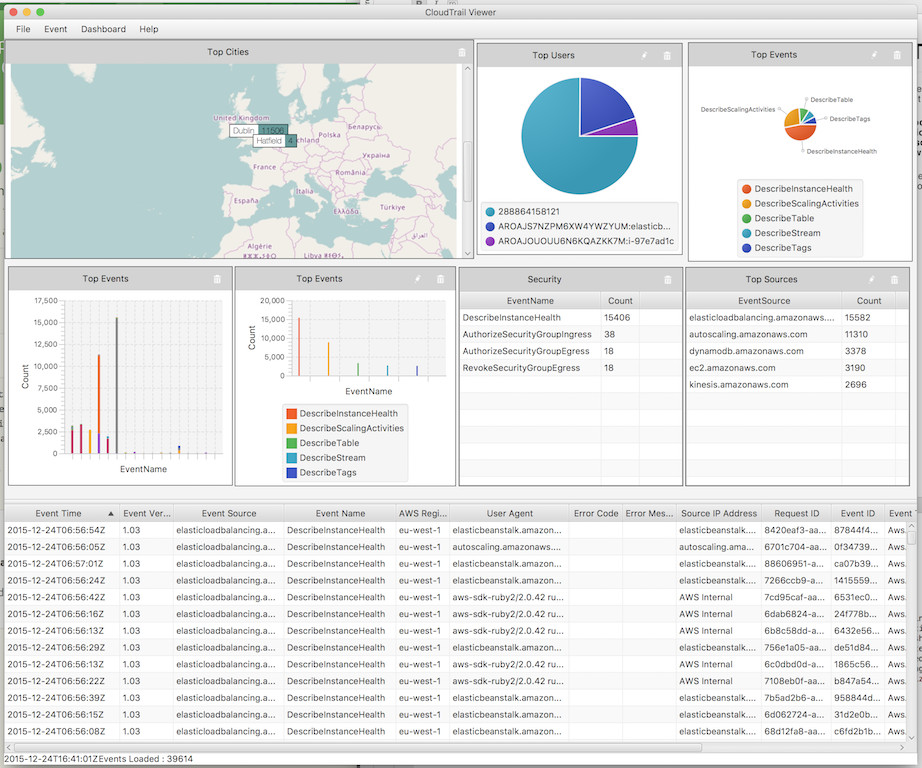The image size is (922, 768).
Task: Sort by AWS Regi... column header
Action: pos(423,513)
